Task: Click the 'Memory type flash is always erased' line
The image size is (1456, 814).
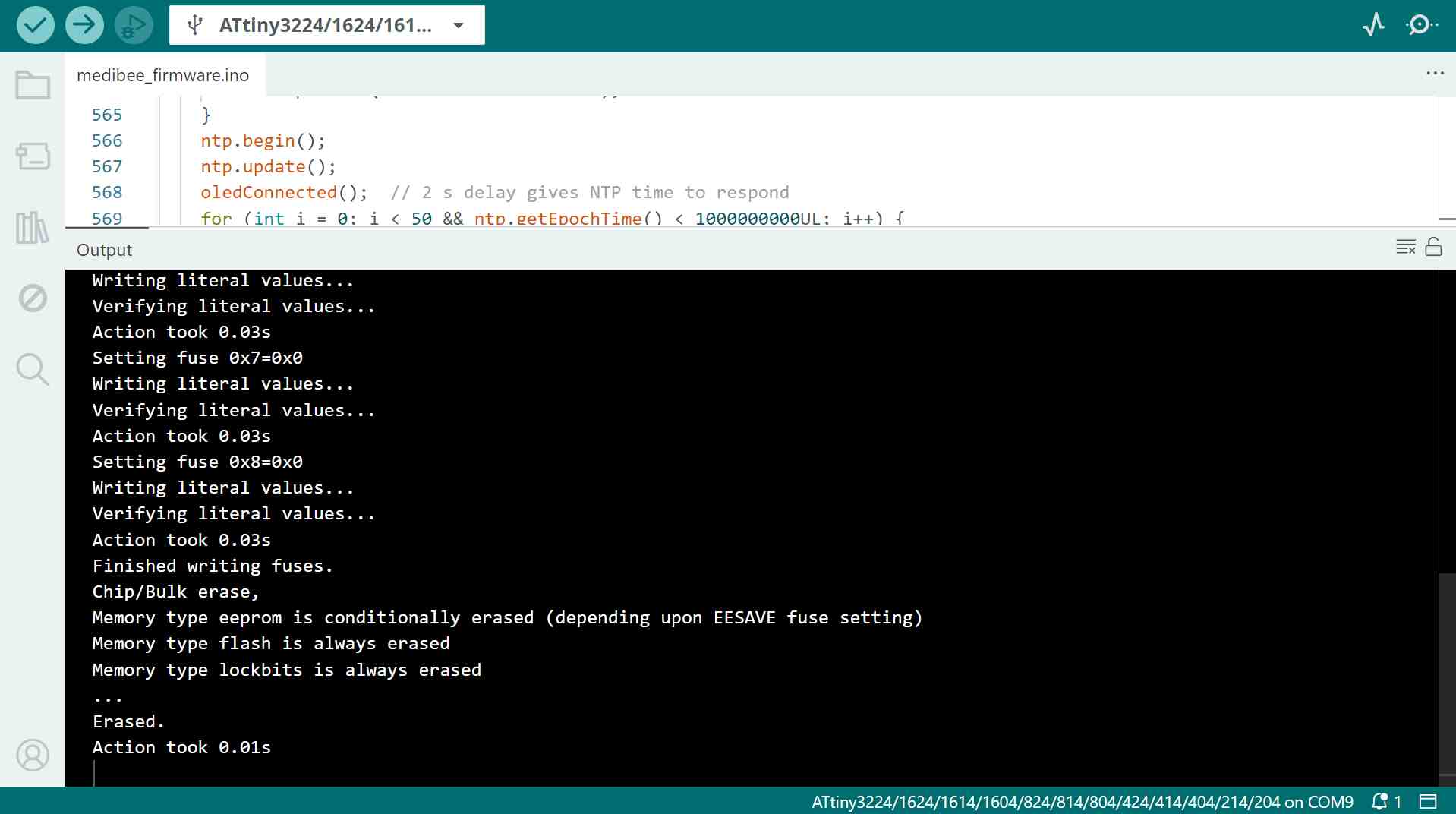Action: point(271,643)
